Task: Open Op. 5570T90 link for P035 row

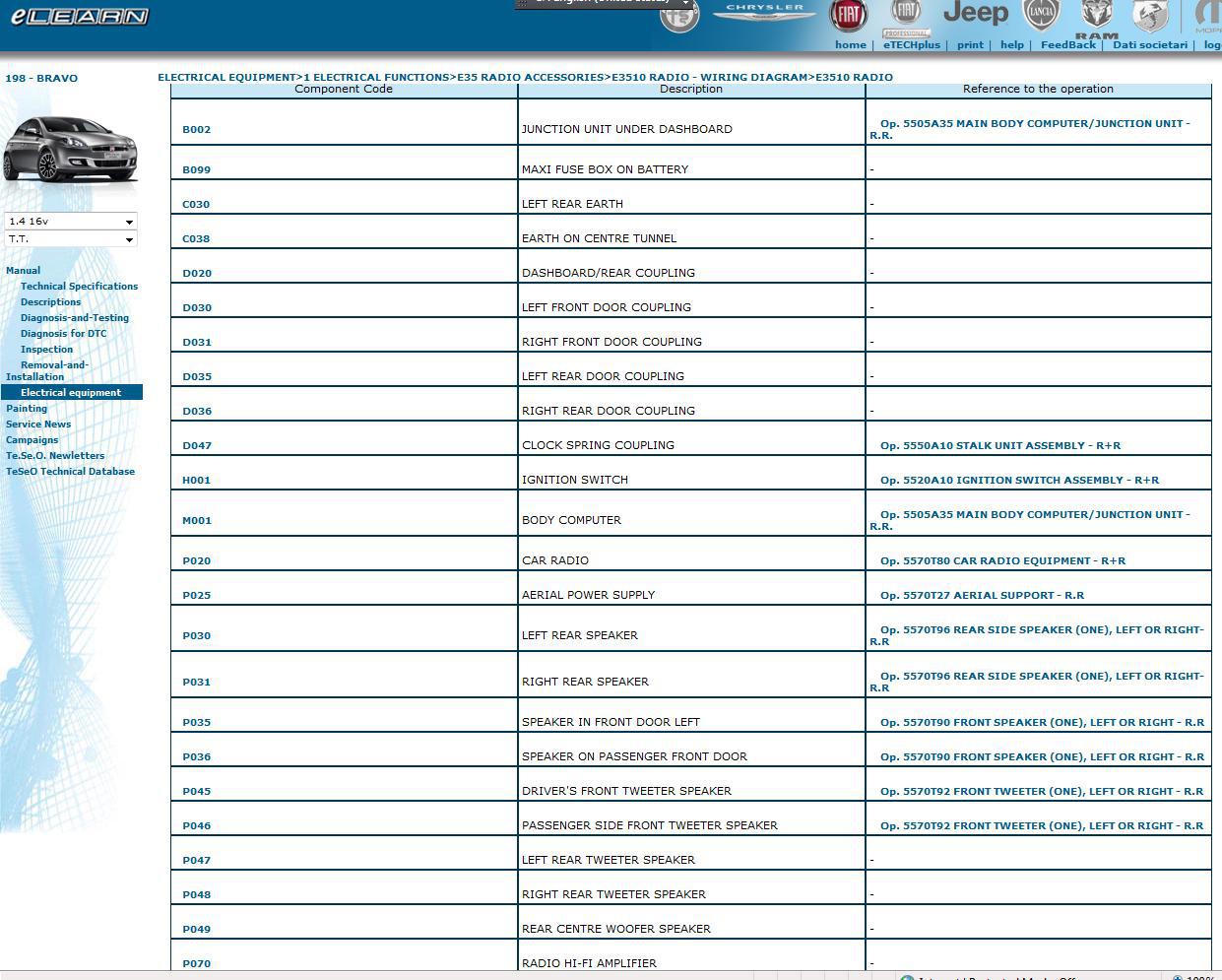Action: [1042, 723]
